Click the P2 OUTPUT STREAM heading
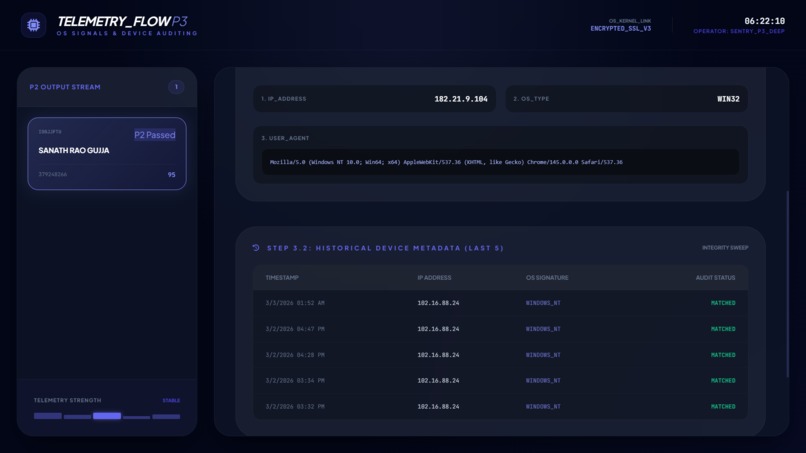 65,87
